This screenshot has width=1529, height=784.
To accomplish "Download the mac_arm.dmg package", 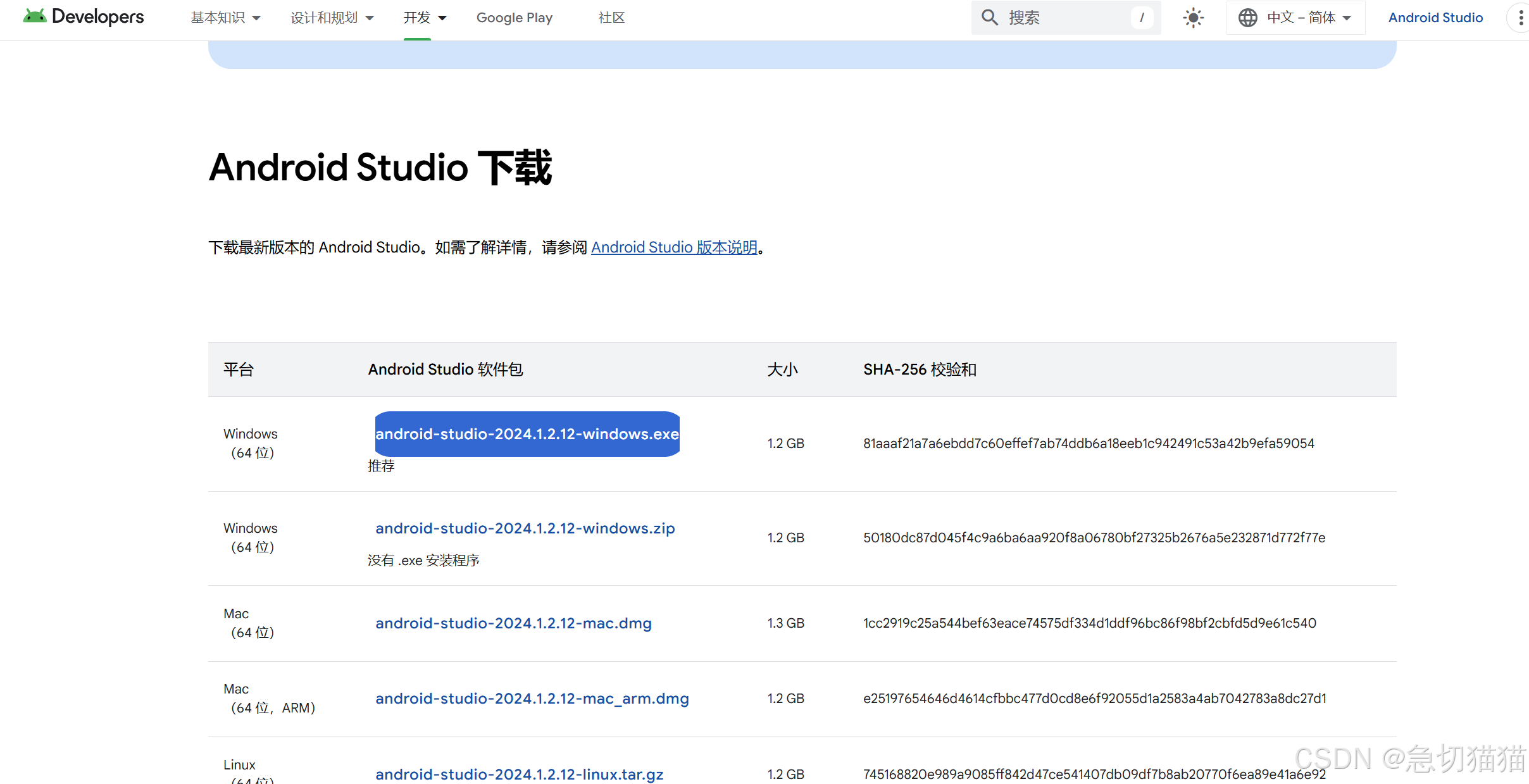I will (x=532, y=699).
